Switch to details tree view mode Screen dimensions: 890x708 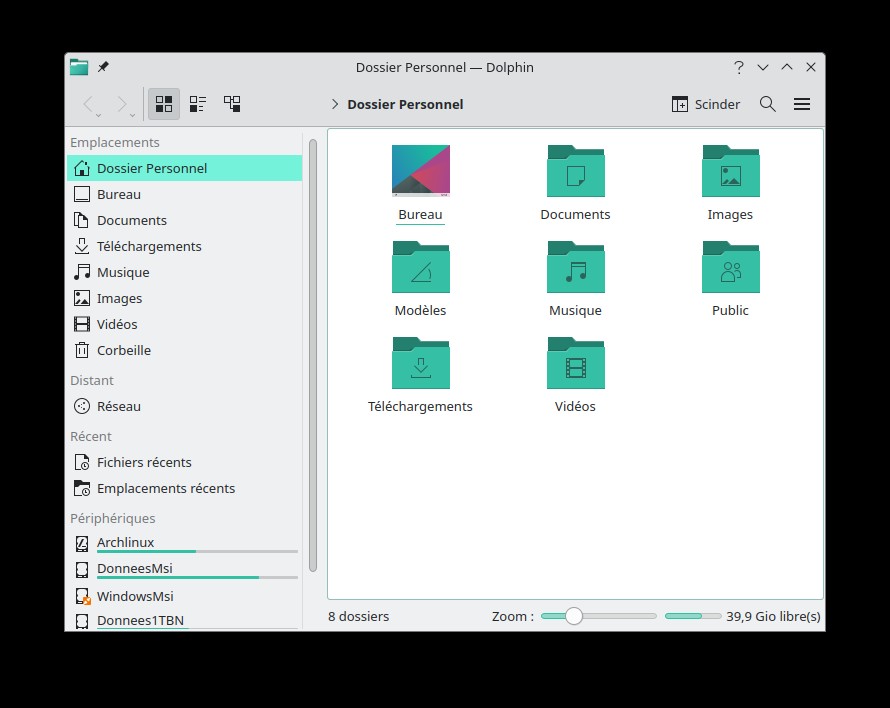pos(232,104)
